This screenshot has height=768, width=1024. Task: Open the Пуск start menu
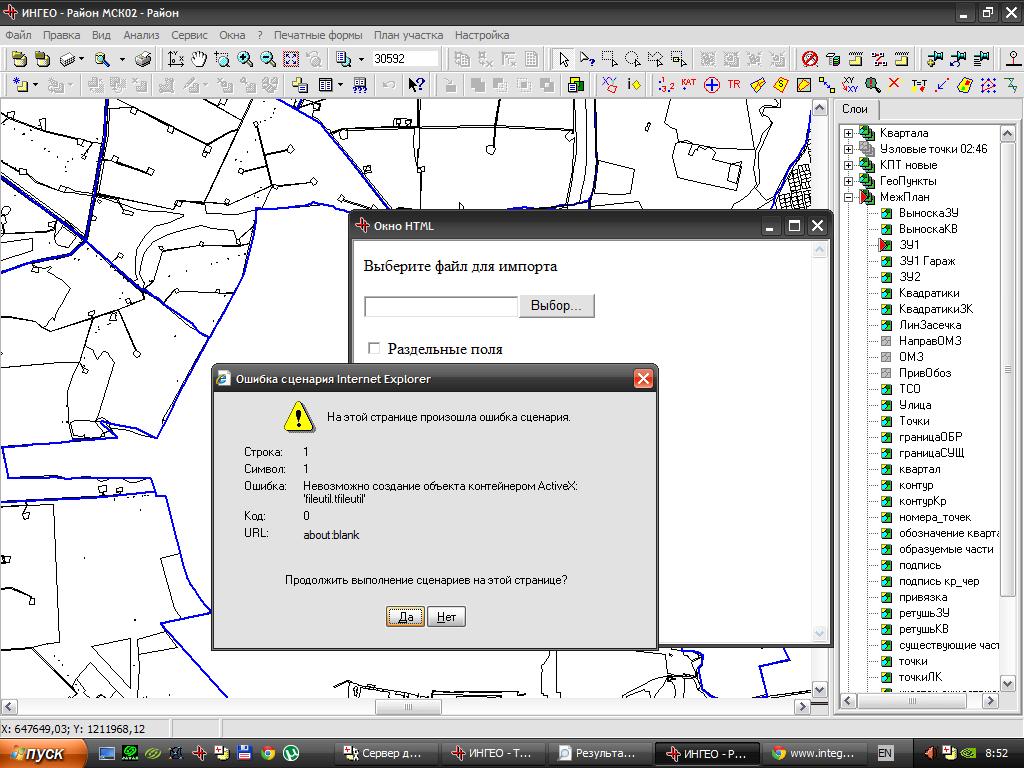click(43, 753)
